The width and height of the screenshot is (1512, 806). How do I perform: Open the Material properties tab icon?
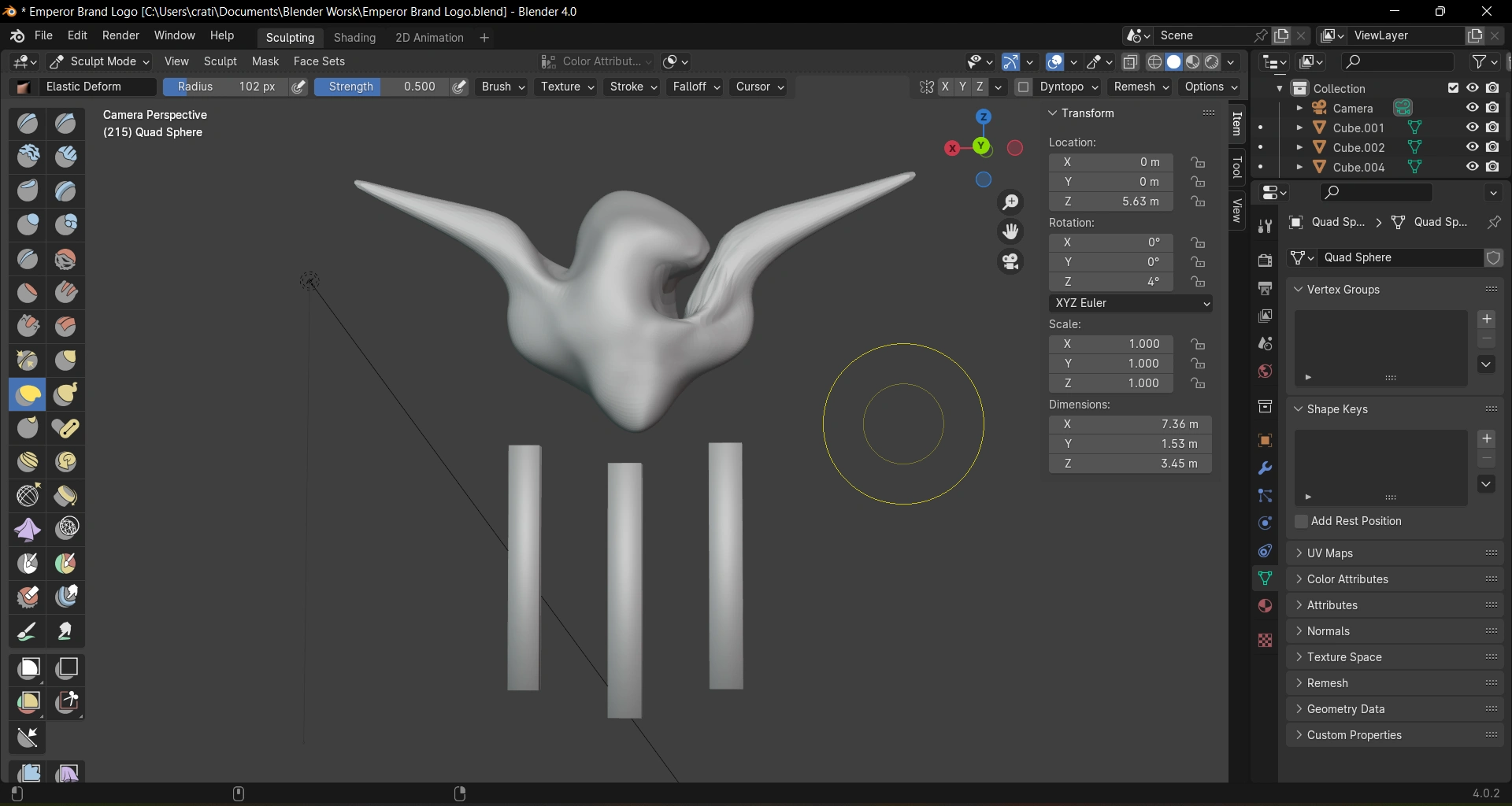[x=1265, y=606]
